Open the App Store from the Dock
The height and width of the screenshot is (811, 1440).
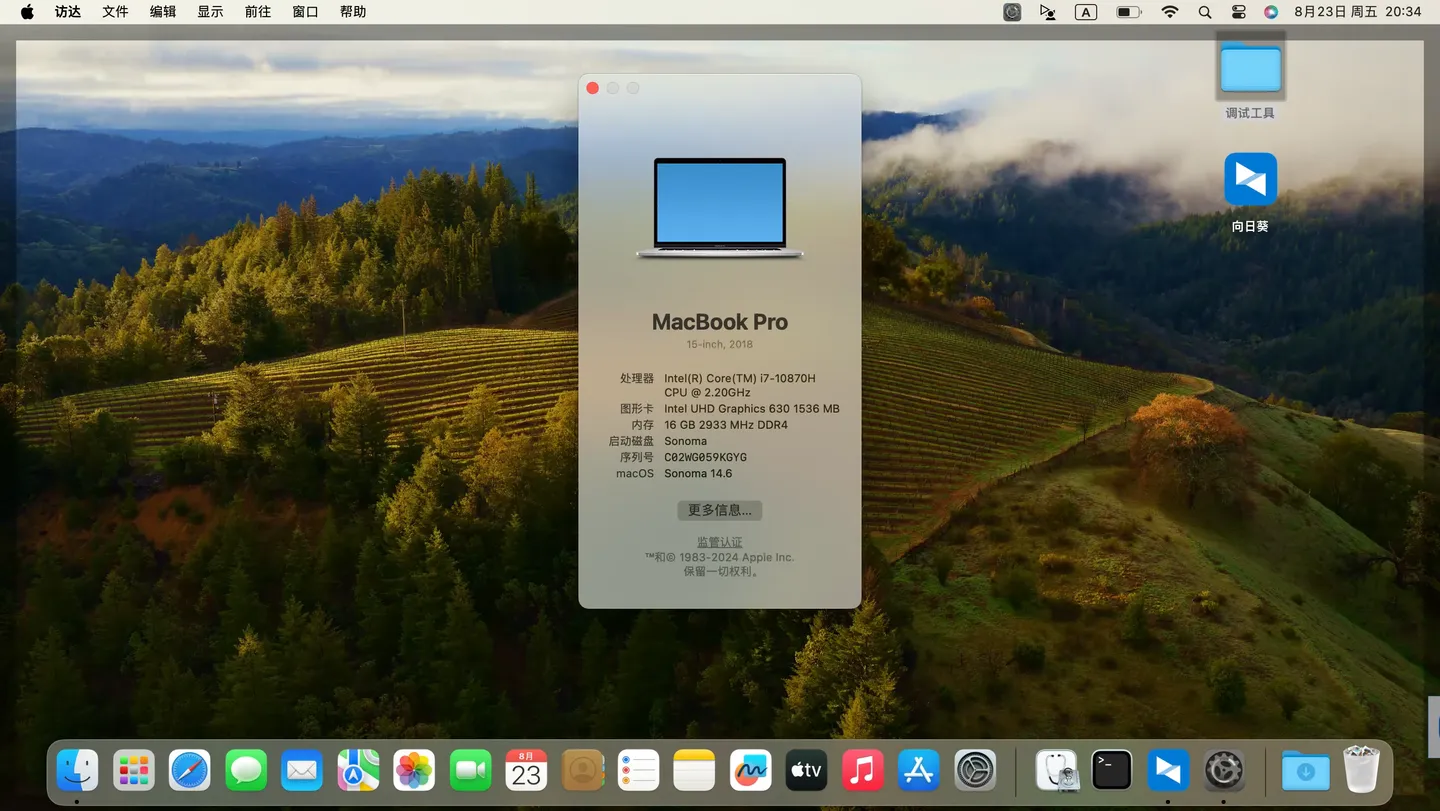click(918, 770)
